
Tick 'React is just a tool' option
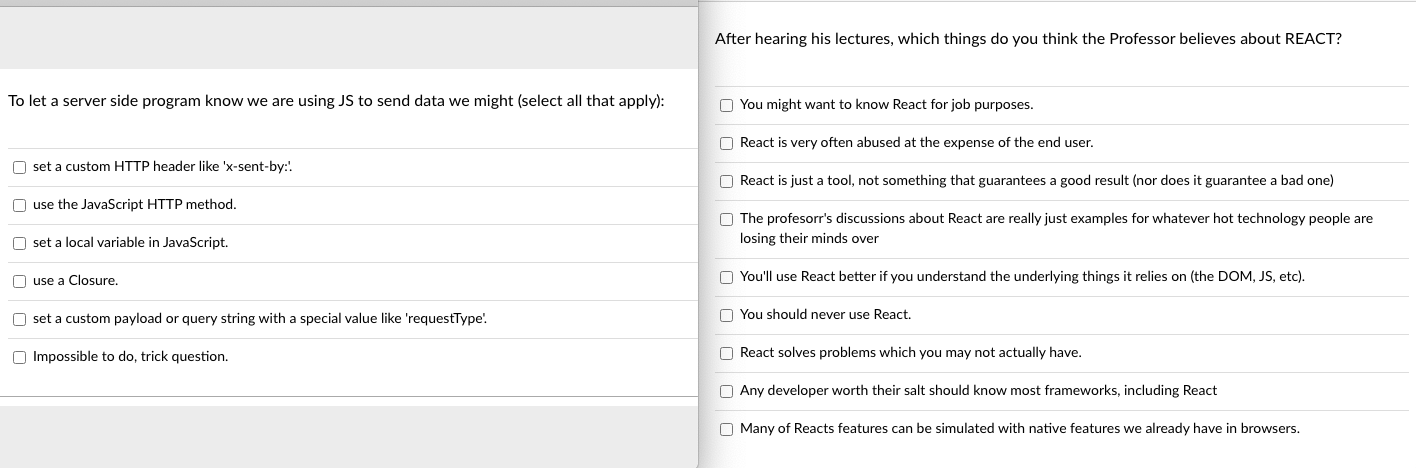(727, 181)
